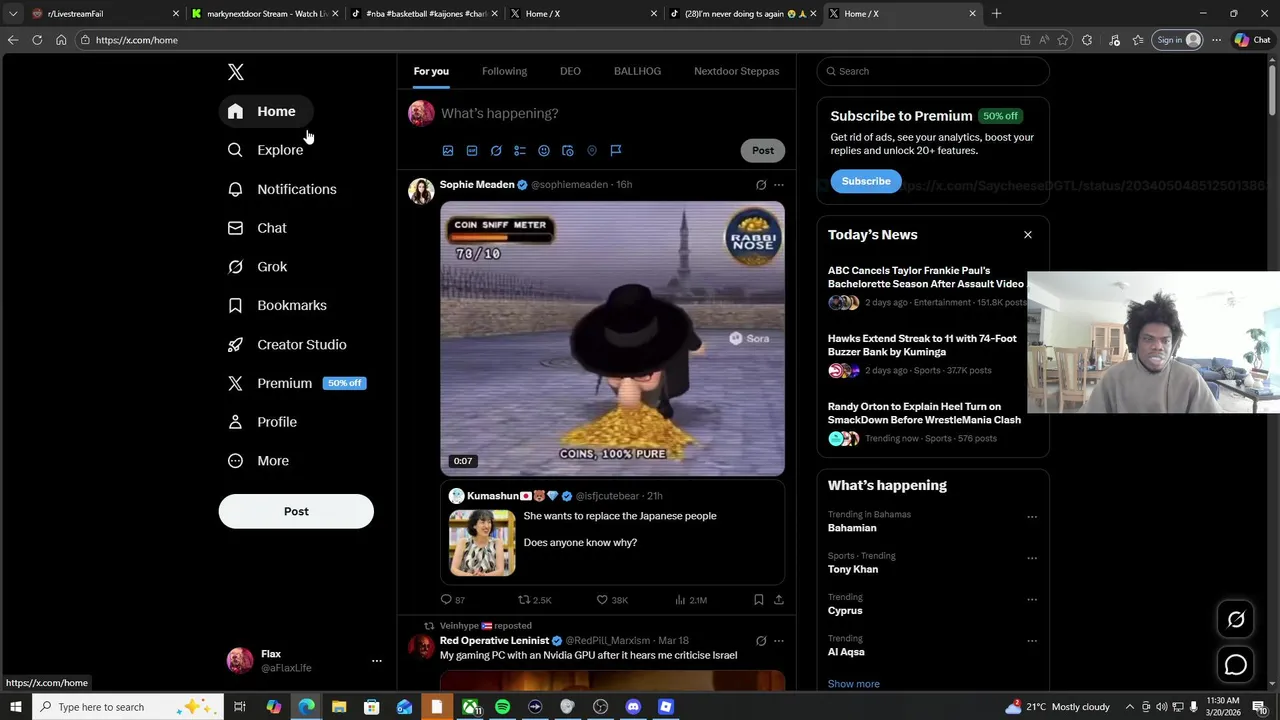Repost Sophie Meaden's post

(x=534, y=600)
